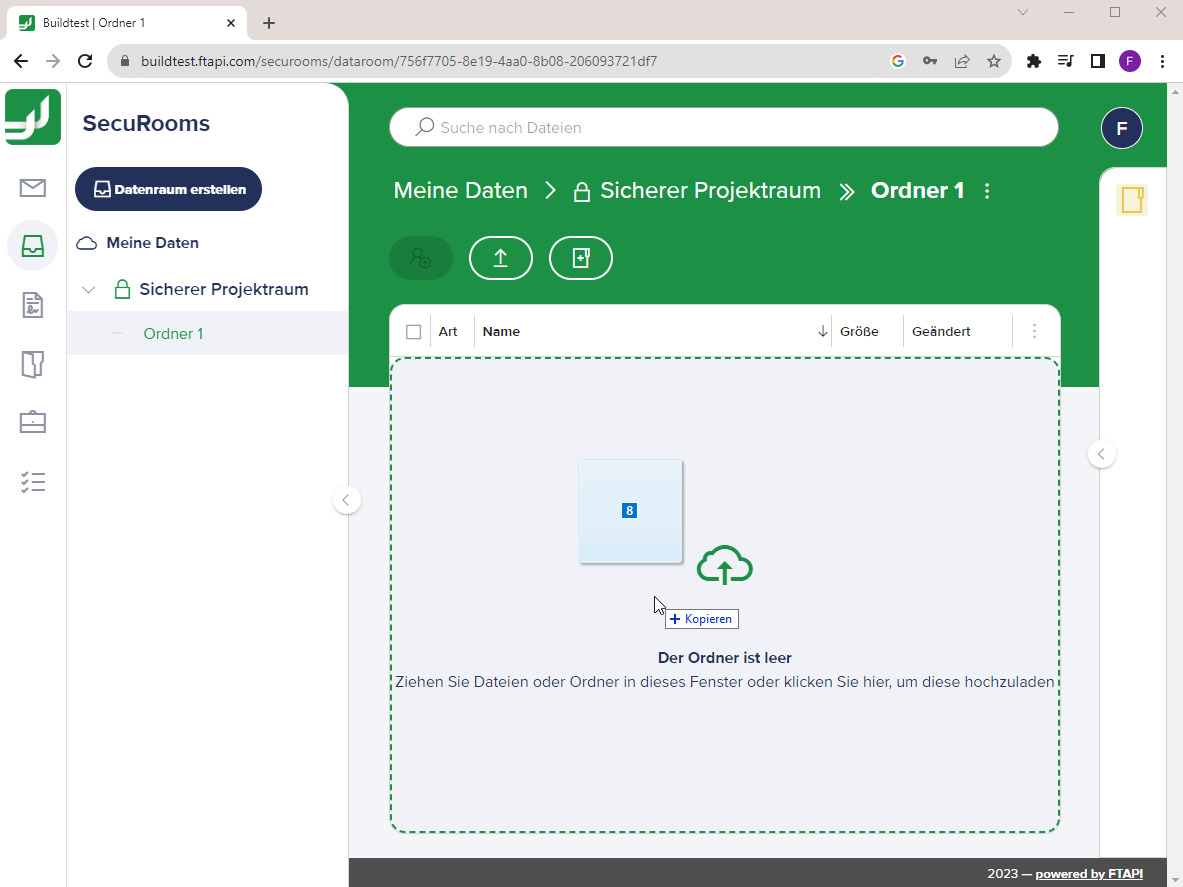
Task: Open the powered by FTAPI link
Action: tap(1089, 873)
